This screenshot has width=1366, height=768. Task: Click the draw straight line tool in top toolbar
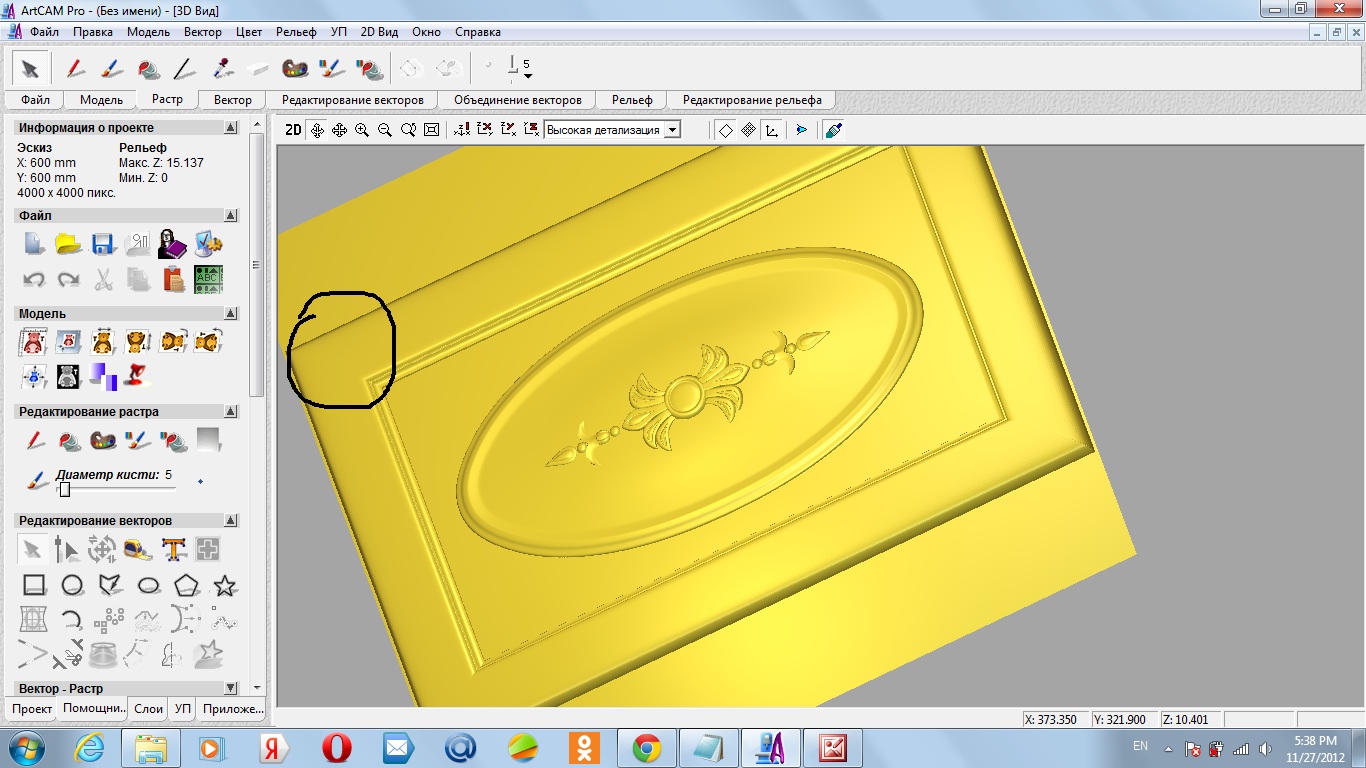(183, 69)
